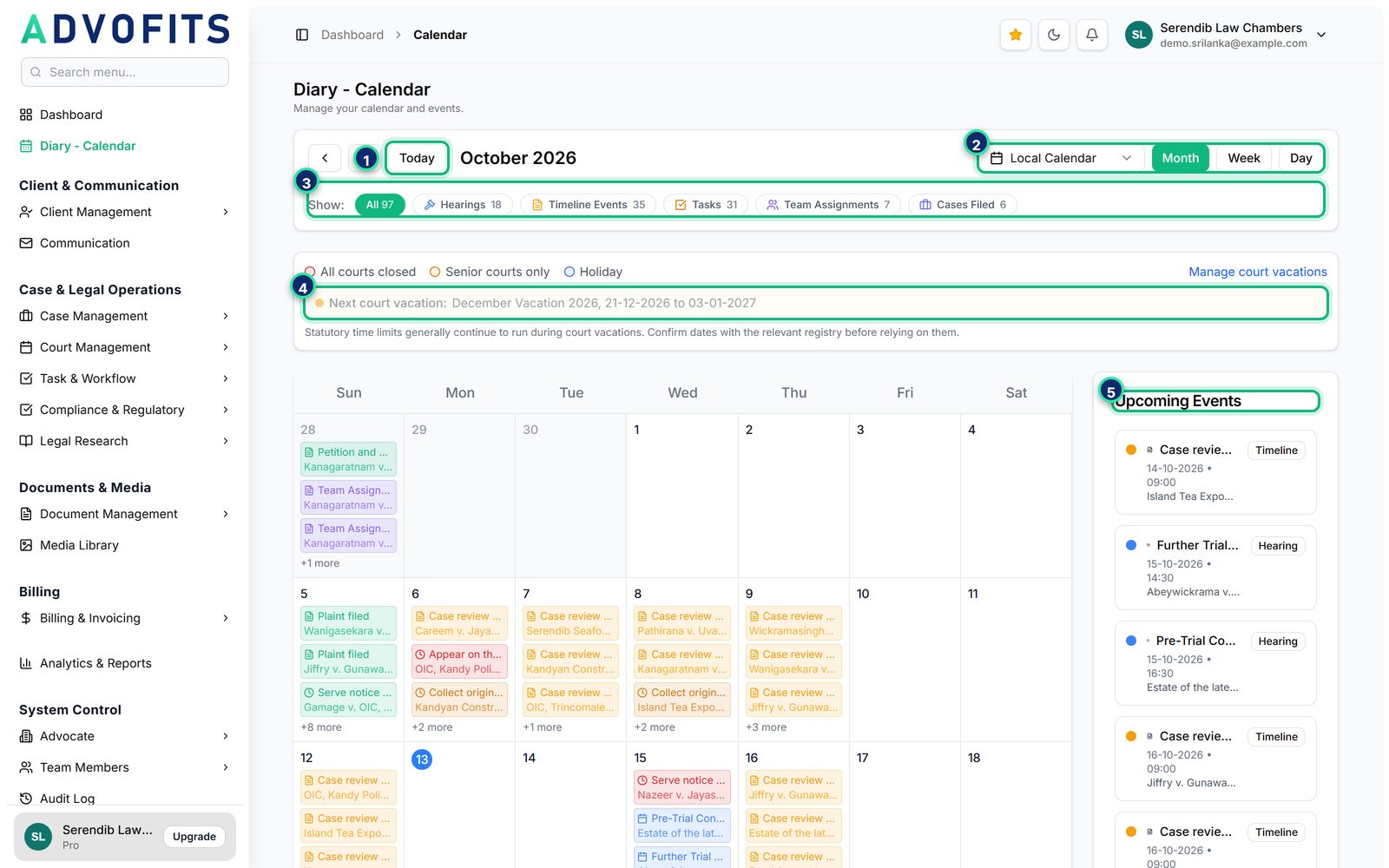The image size is (1389, 868).
Task: Toggle the Timeline Events 35 filter
Action: (589, 205)
